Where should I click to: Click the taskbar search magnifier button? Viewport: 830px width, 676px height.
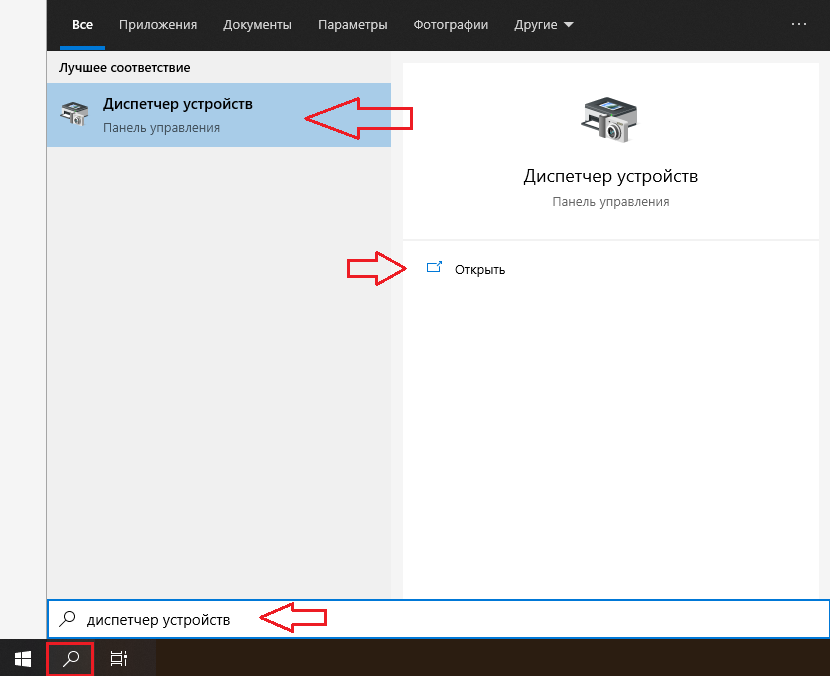coord(70,659)
